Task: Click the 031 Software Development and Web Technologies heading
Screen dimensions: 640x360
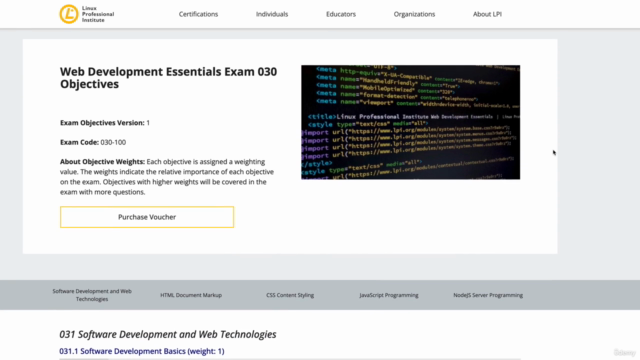Action: click(x=168, y=334)
